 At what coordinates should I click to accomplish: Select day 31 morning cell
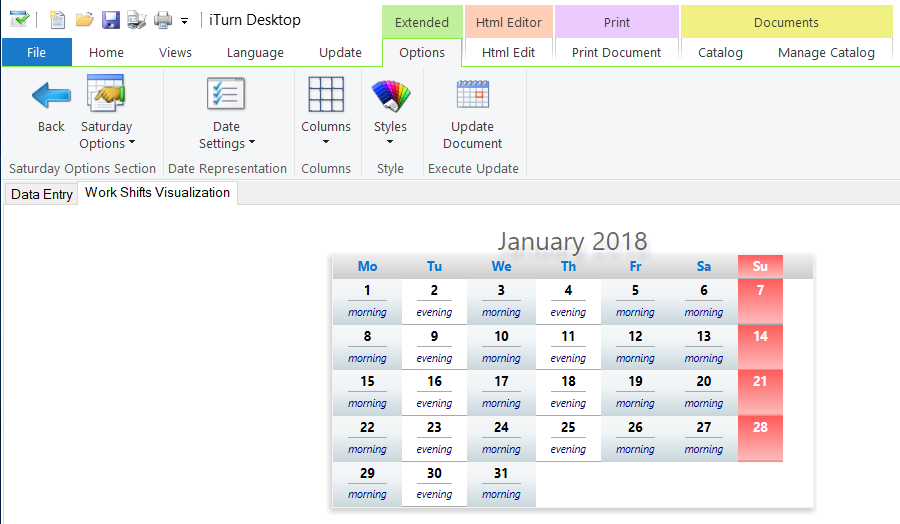point(501,484)
